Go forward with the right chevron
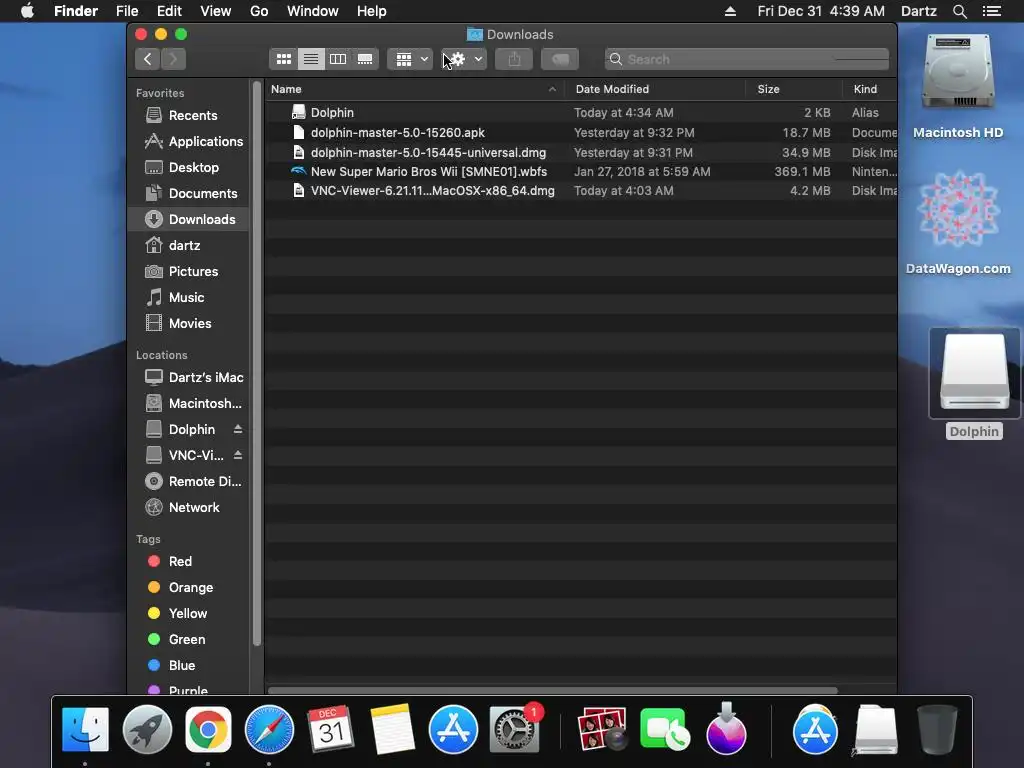 coord(173,59)
